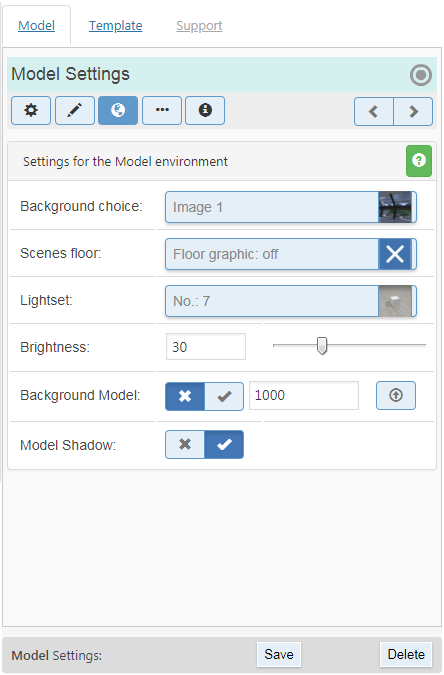Click the record circle in Model Settings header
The width and height of the screenshot is (444, 675).
point(421,75)
